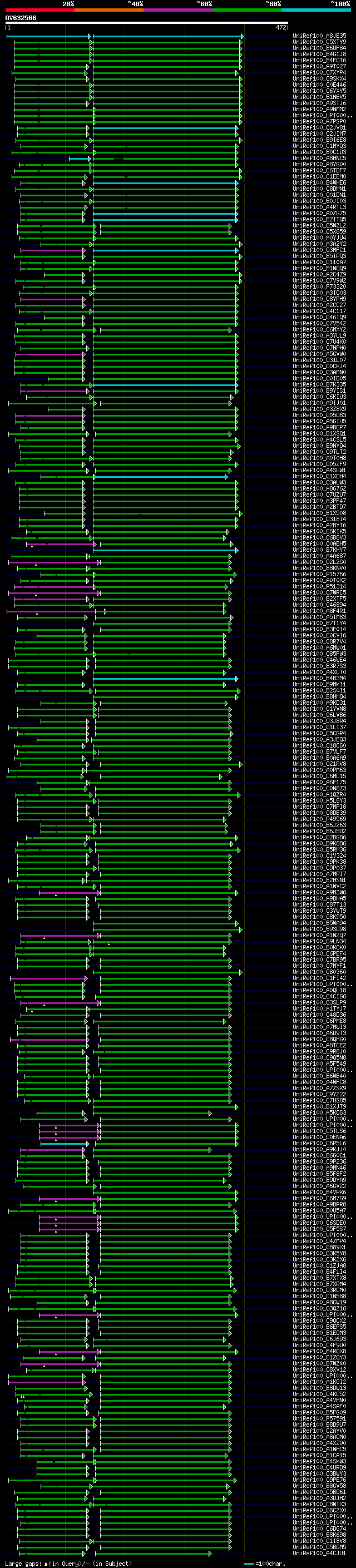Select the UniRef100_P49569 label
This screenshot has width=356, height=1568.
tap(319, 819)
